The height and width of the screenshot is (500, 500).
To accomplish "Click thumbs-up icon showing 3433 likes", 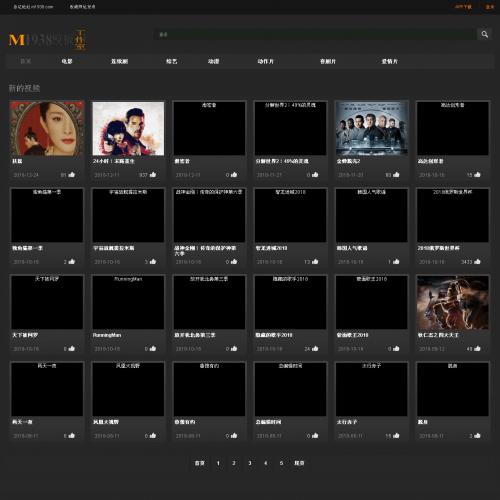I will click(x=477, y=261).
